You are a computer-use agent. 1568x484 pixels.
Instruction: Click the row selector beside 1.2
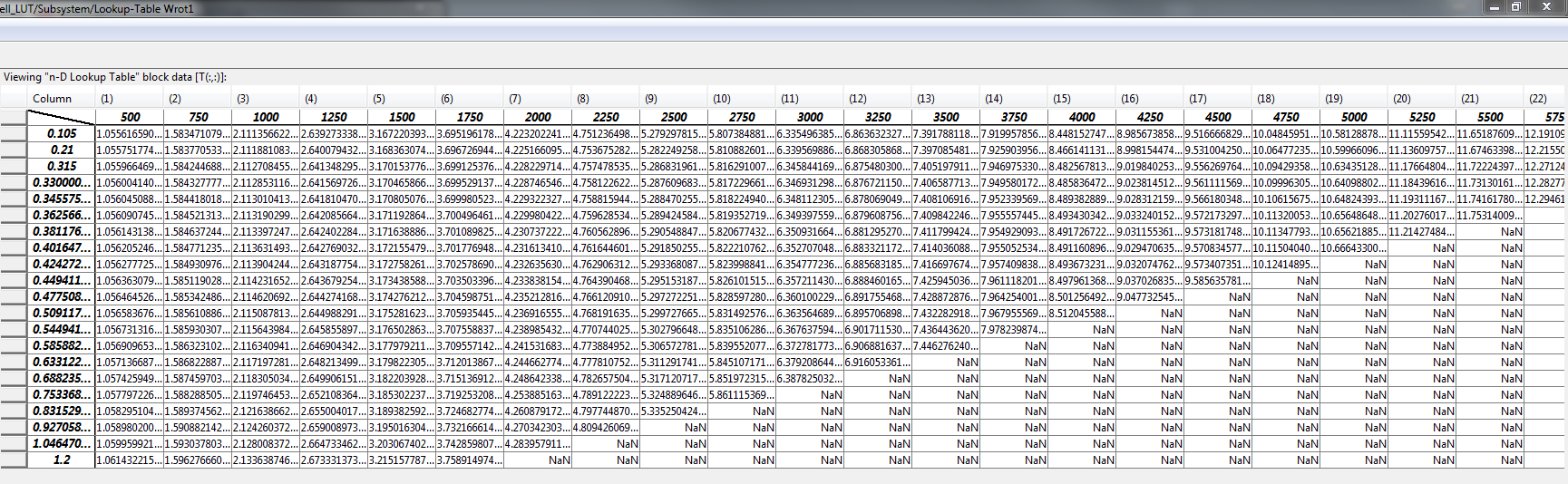14,460
